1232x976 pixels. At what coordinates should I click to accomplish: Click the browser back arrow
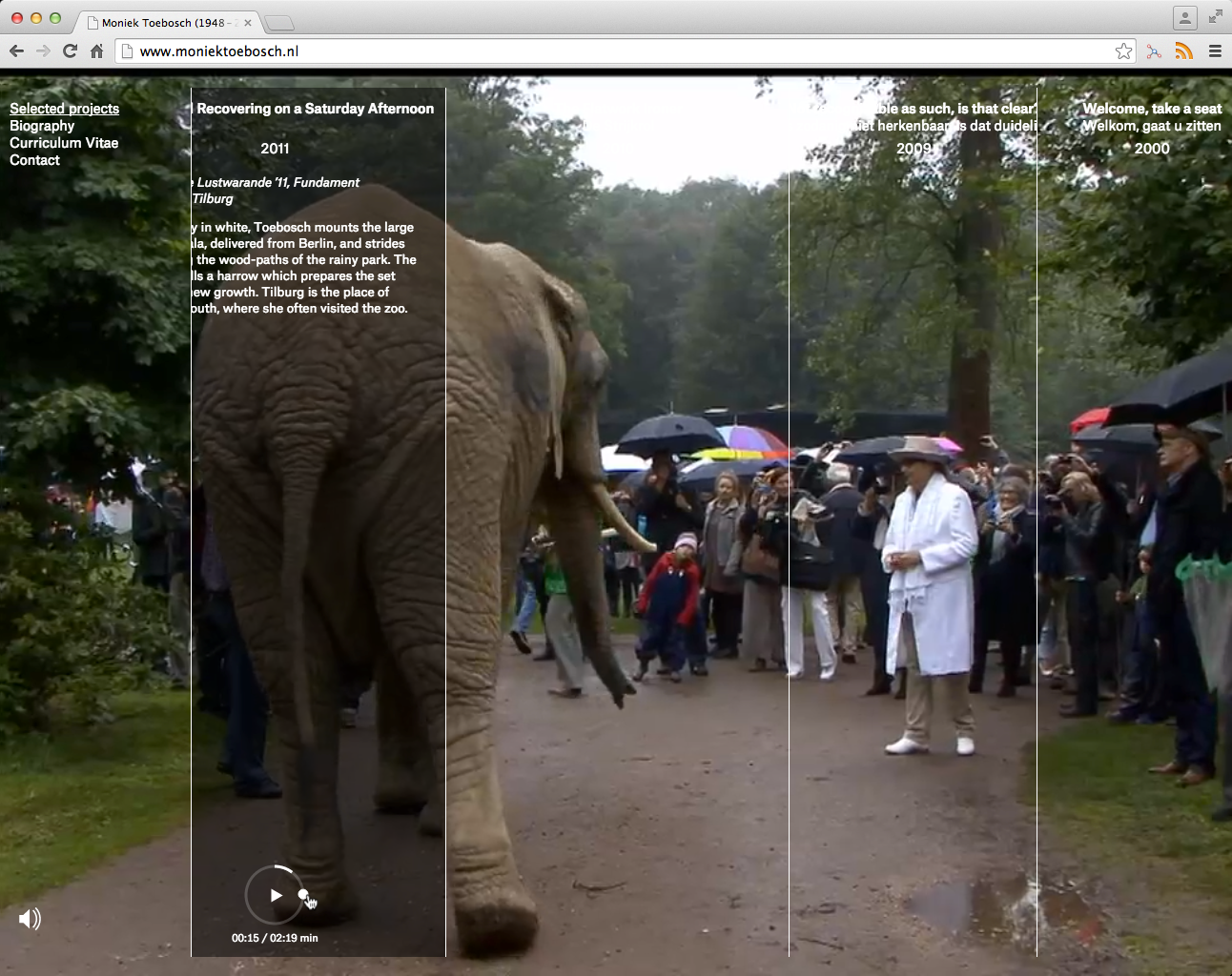[16, 51]
